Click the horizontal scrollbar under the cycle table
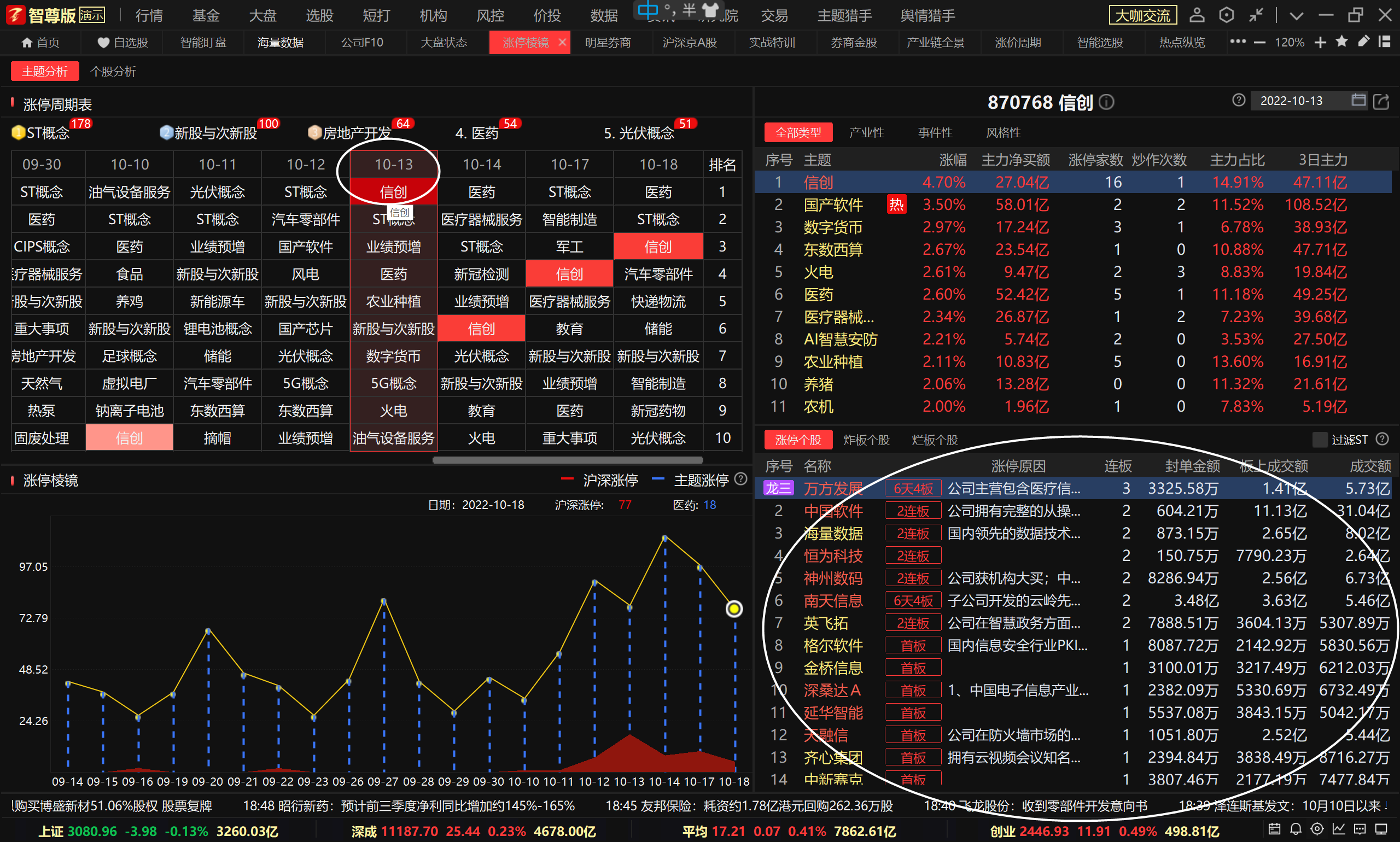Screen dimensions: 1400x842 tap(568, 460)
